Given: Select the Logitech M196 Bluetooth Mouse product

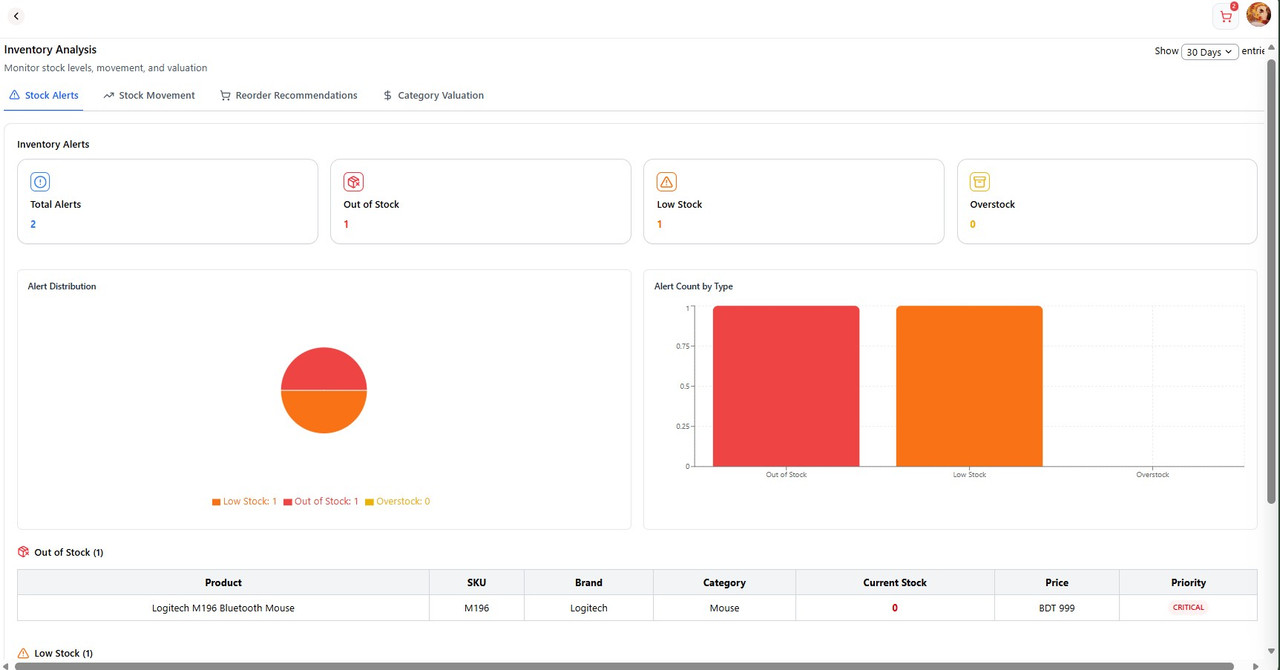Looking at the screenshot, I should coord(222,607).
